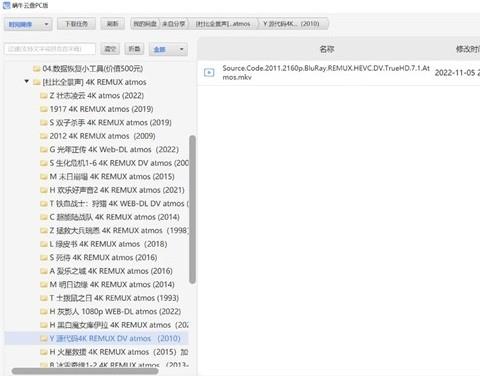Go to the '[杜比全景声]..atmos' breadcrumb
Image resolution: width=480 pixels, height=376 pixels.
(x=223, y=24)
